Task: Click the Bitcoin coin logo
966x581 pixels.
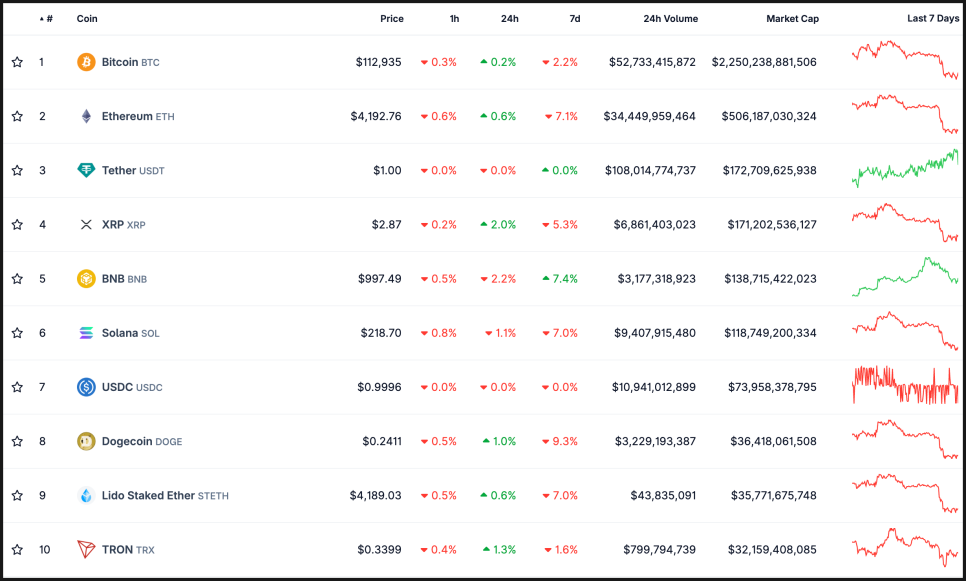Action: click(x=86, y=62)
